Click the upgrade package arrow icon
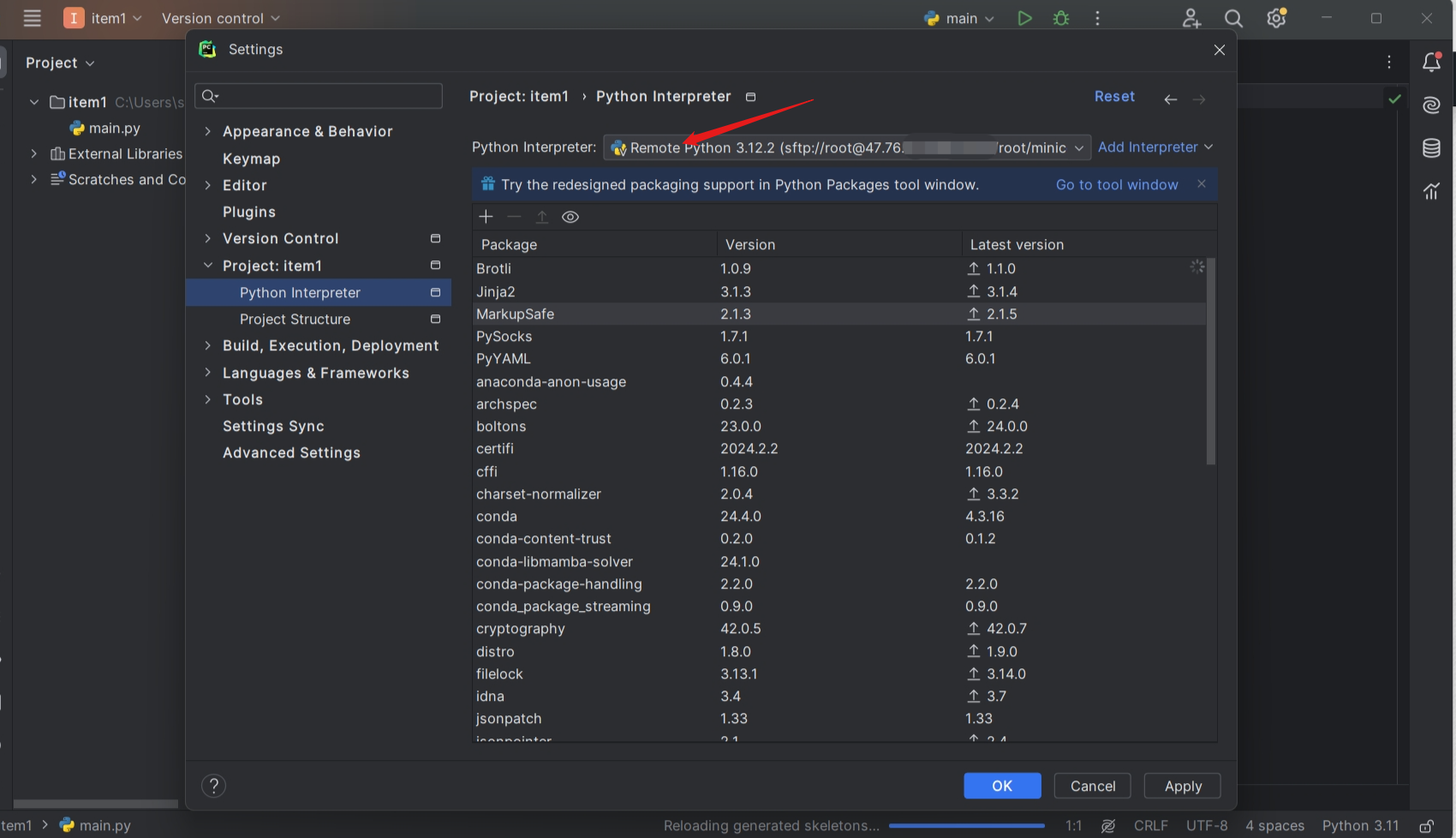This screenshot has height=838, width=1456. click(x=542, y=217)
